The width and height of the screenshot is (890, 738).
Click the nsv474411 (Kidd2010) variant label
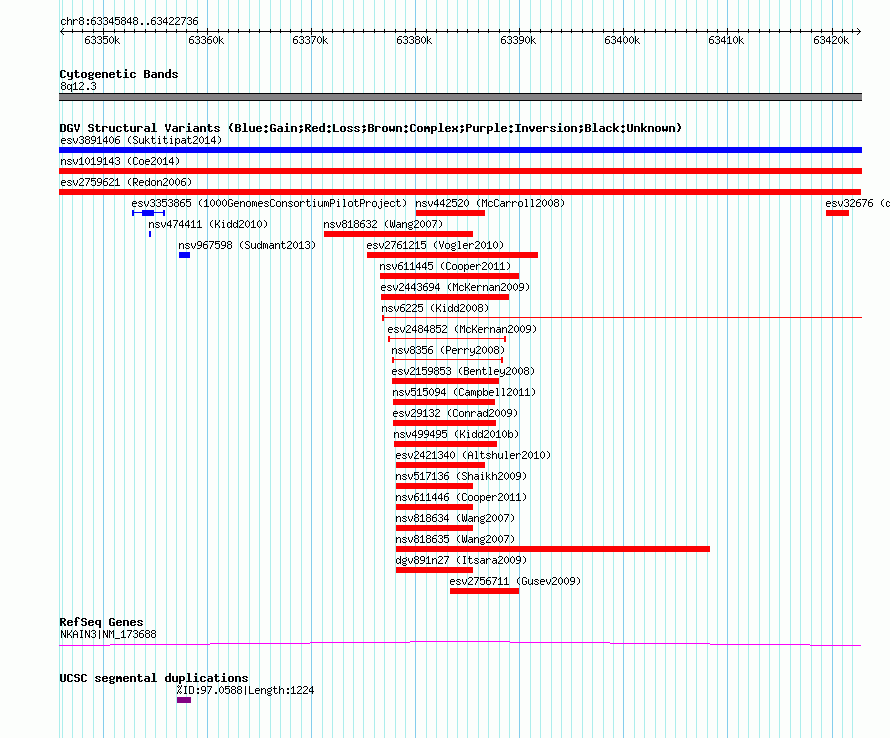[x=208, y=224]
